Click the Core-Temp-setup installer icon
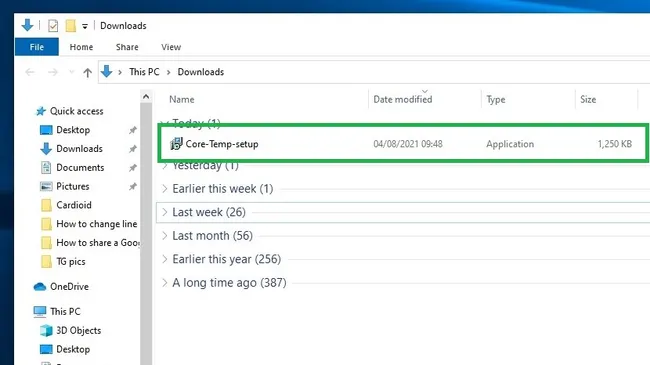Screen dimensions: 650x365 [x=176, y=144]
